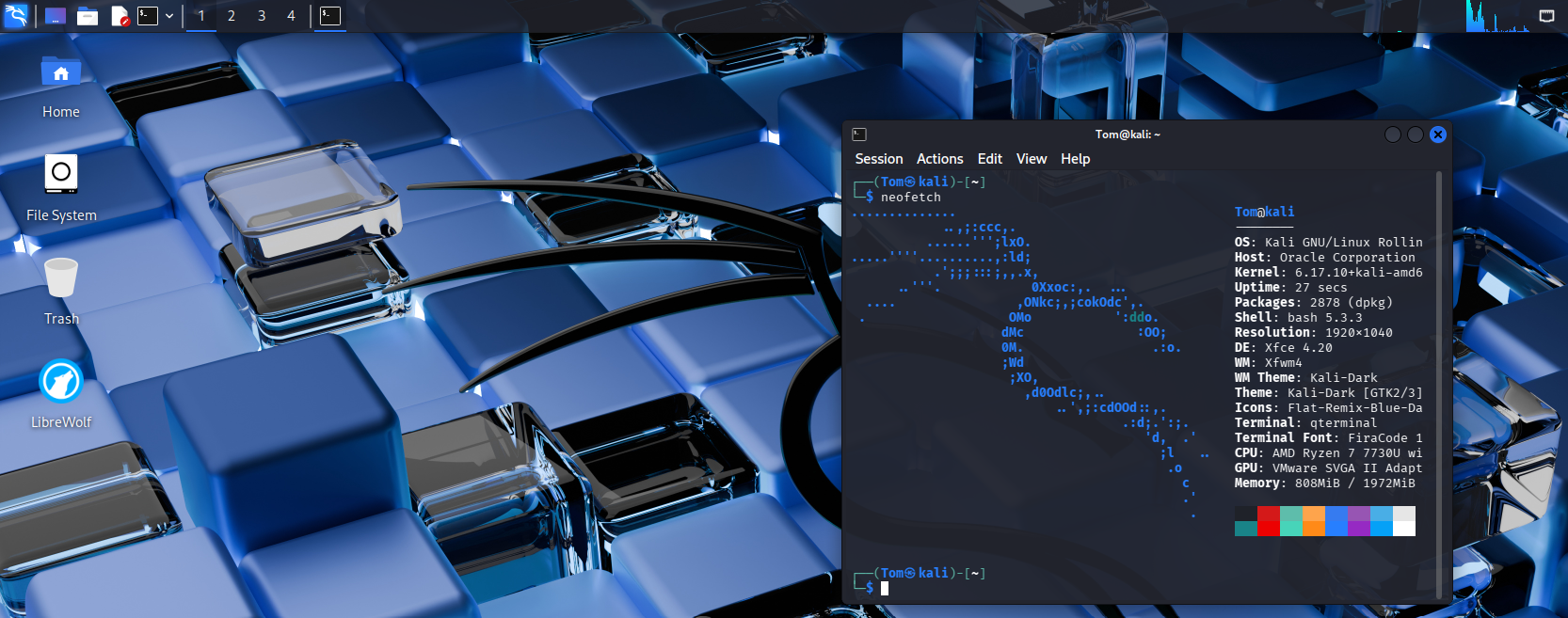Screen dimensions: 1568x618
Task: Open the File System desktop icon
Action: pos(61,175)
